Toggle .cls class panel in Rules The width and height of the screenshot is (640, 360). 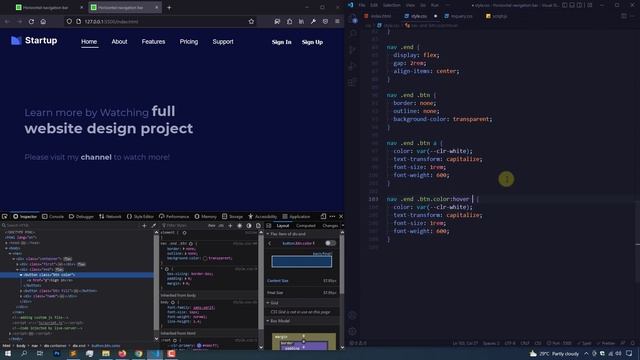[221, 225]
